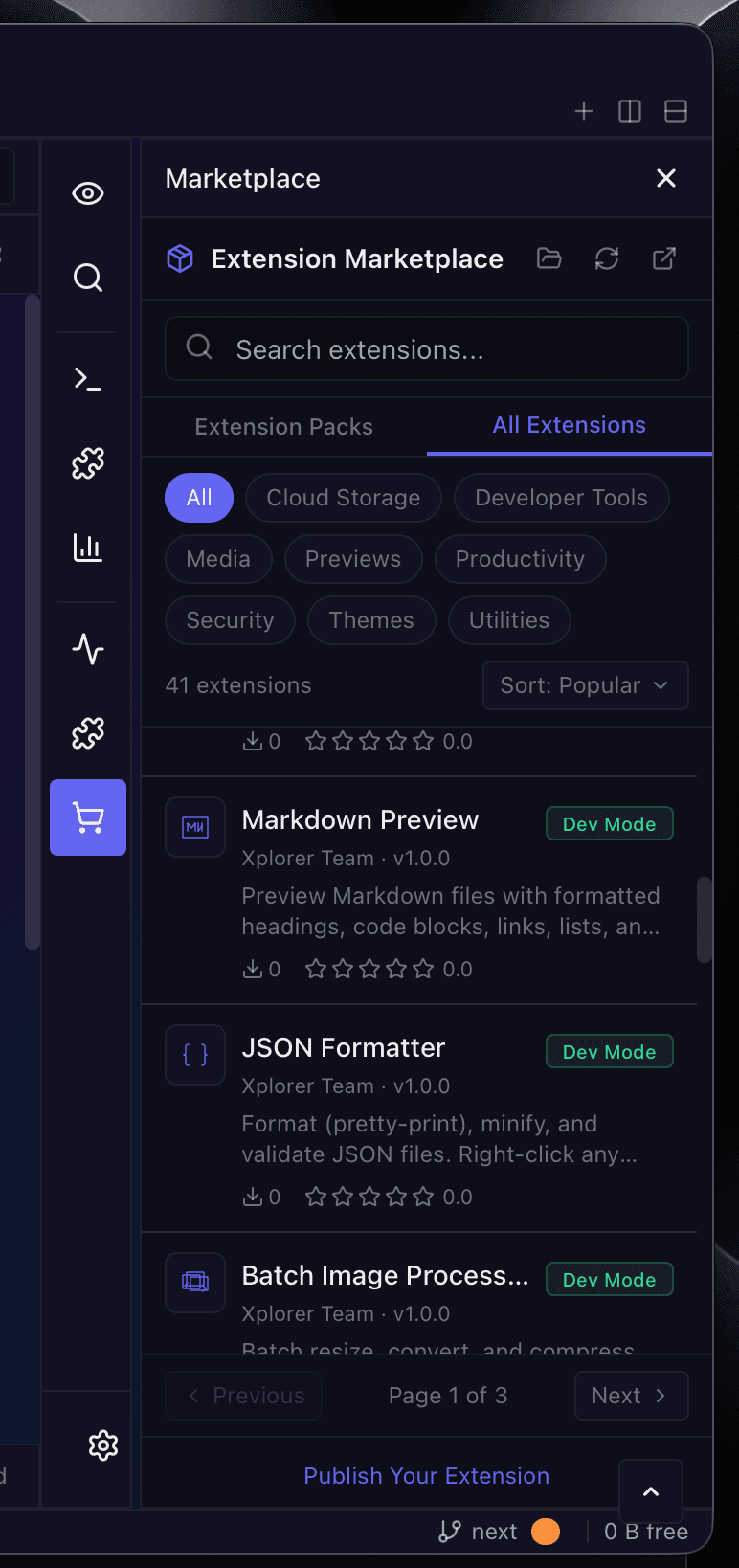Open the file preview eye icon in sidebar
Viewport: 739px width, 1568px height.
(x=87, y=192)
